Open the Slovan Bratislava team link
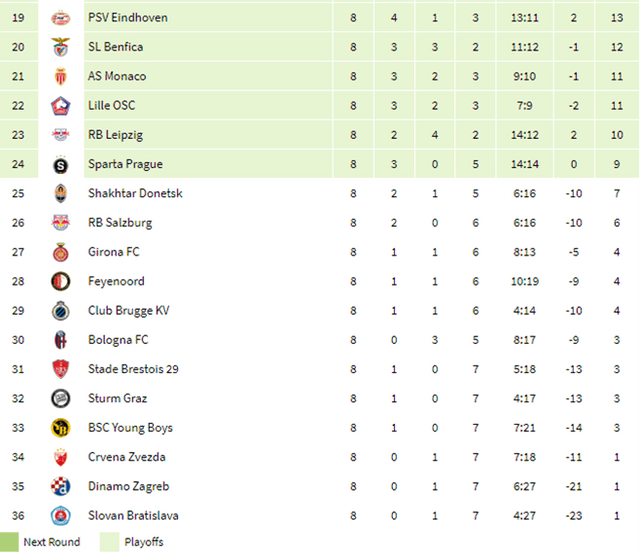640x553 pixels. [134, 515]
